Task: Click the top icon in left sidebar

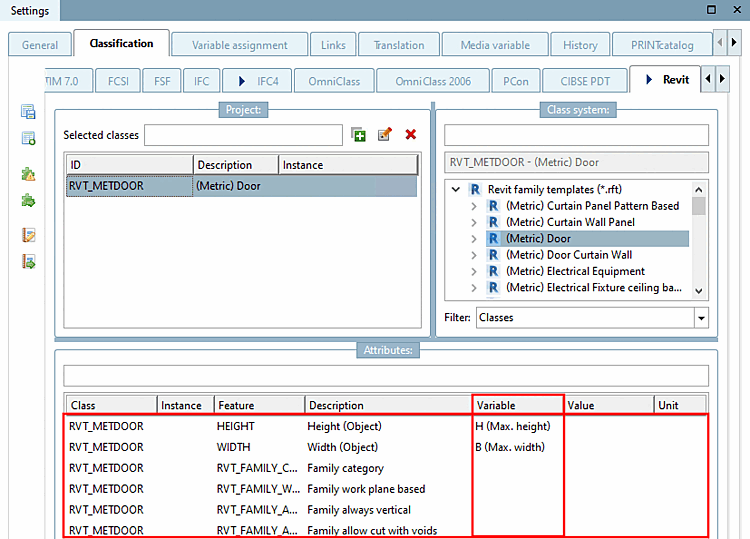Action: pyautogui.click(x=29, y=112)
